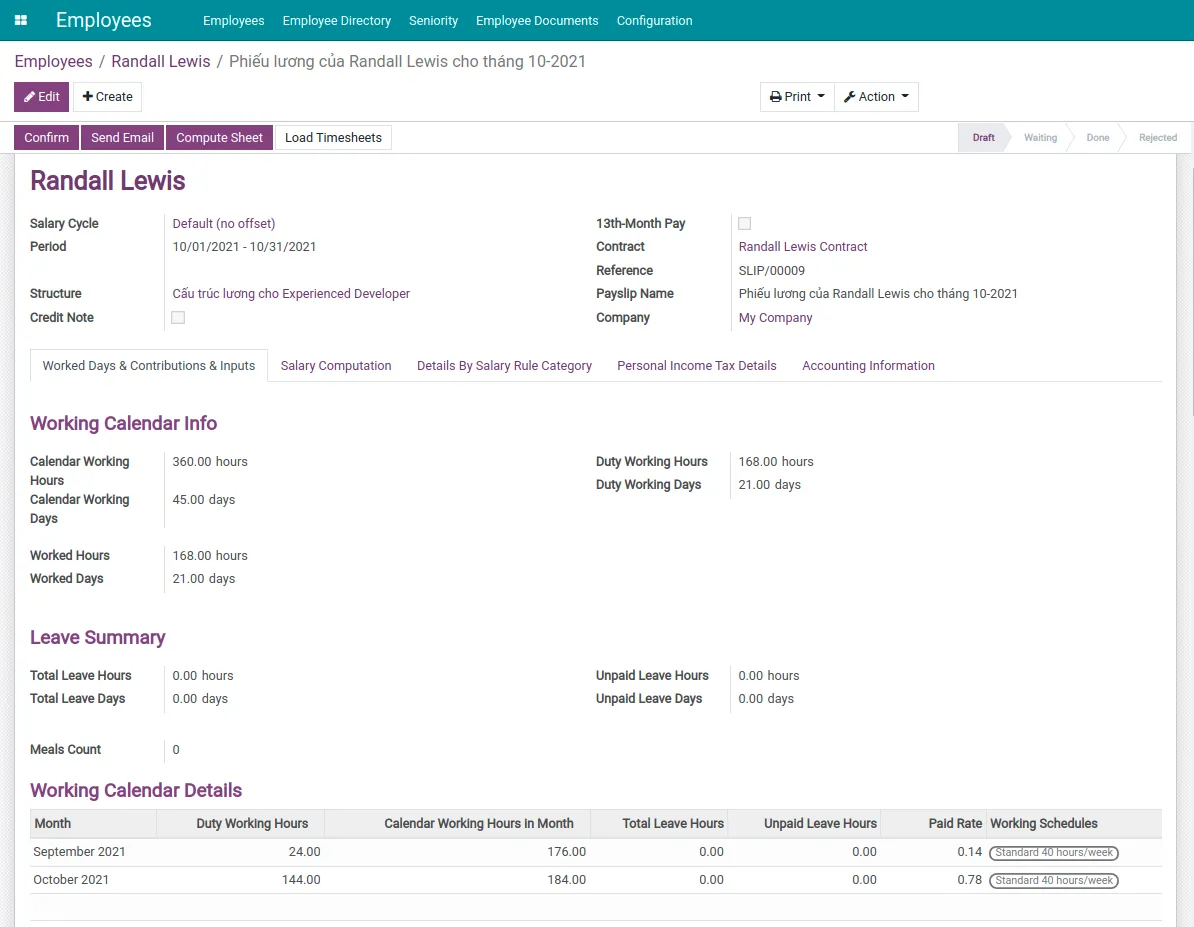Go to Randall Lewis breadcrumb
This screenshot has width=1194, height=927.
[x=161, y=62]
